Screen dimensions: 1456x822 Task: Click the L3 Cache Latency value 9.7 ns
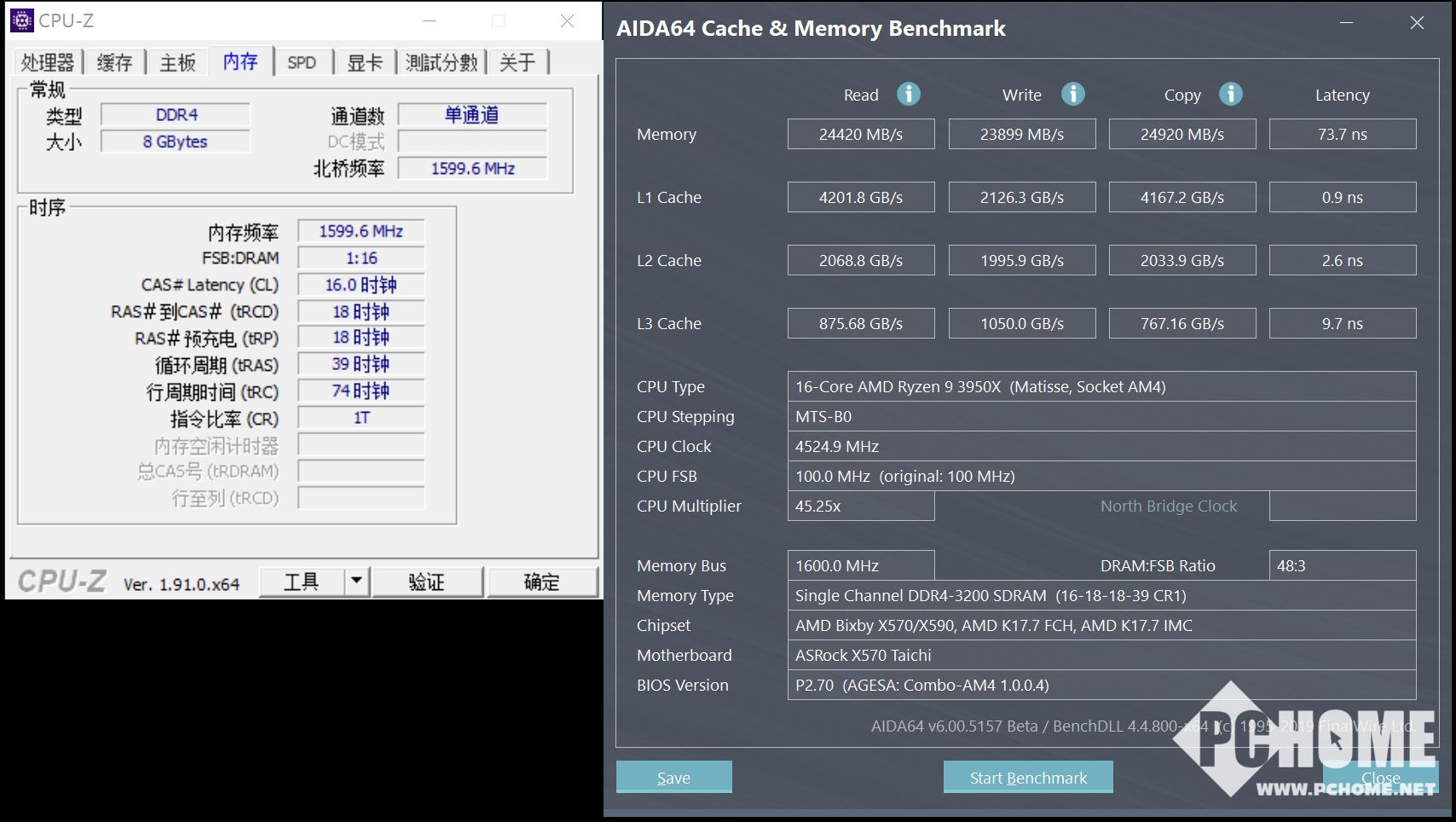(x=1343, y=323)
